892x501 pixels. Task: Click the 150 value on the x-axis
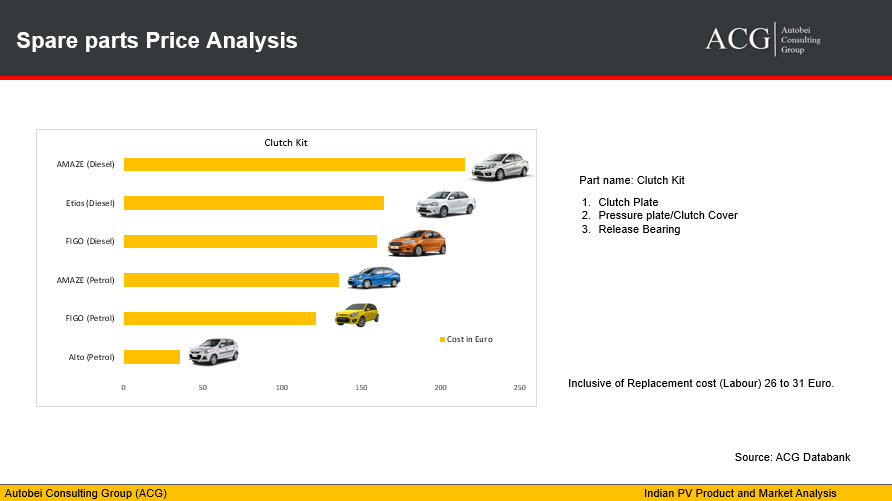click(361, 388)
